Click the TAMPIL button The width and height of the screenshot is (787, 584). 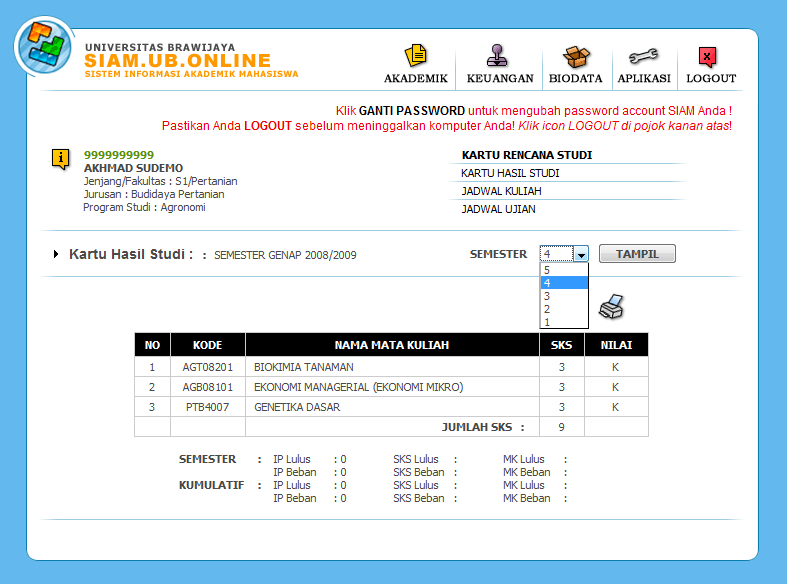point(637,254)
